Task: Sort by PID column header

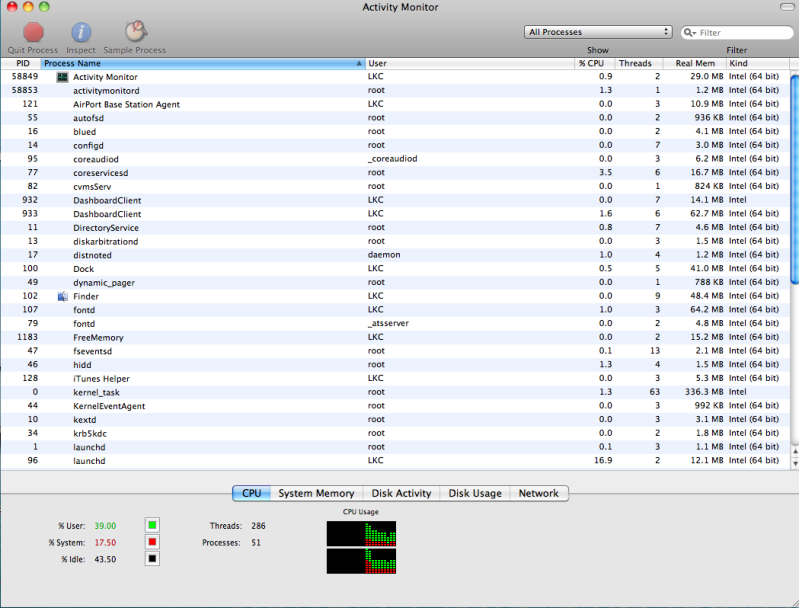Action: (x=20, y=63)
